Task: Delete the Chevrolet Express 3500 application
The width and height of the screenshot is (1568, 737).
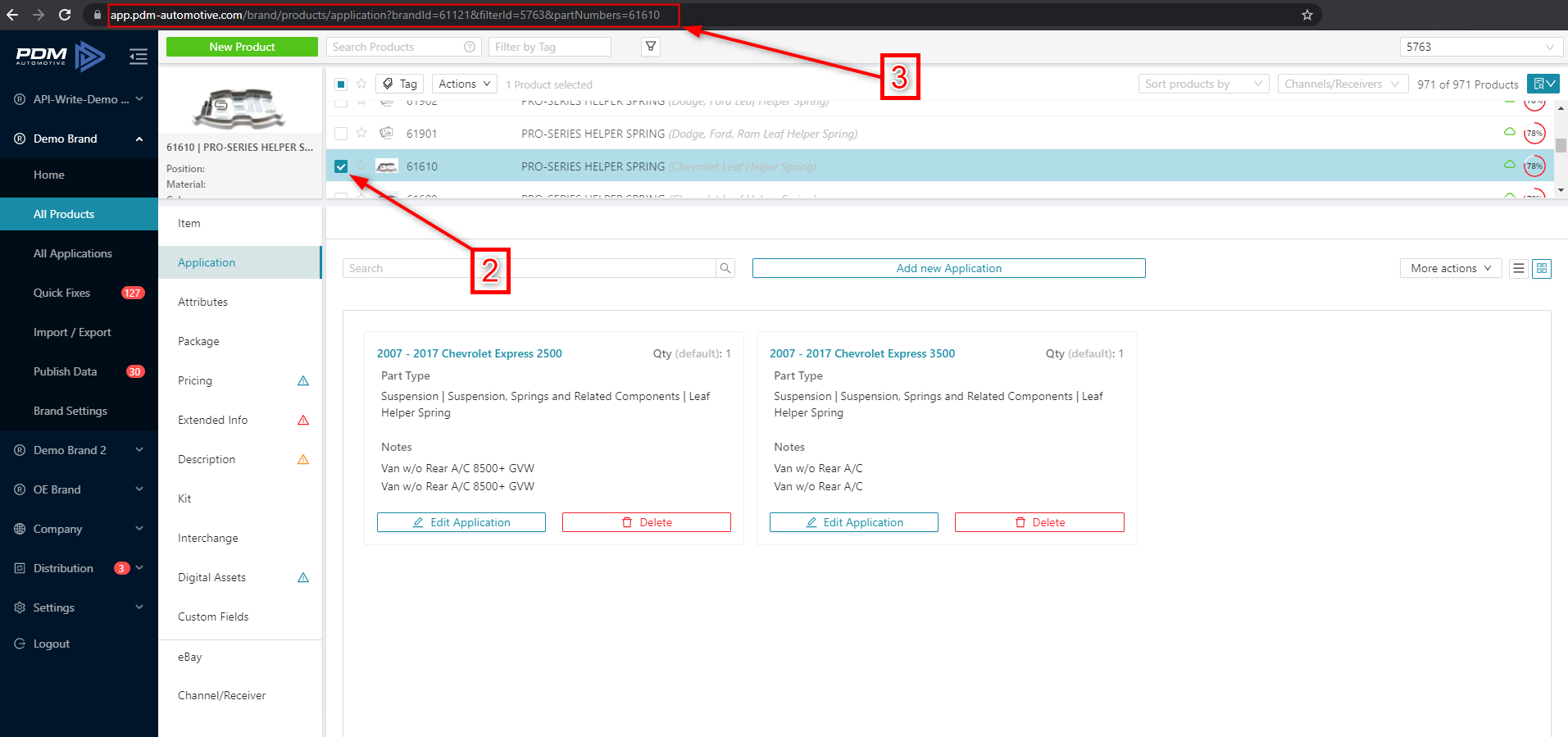Action: 1039,522
